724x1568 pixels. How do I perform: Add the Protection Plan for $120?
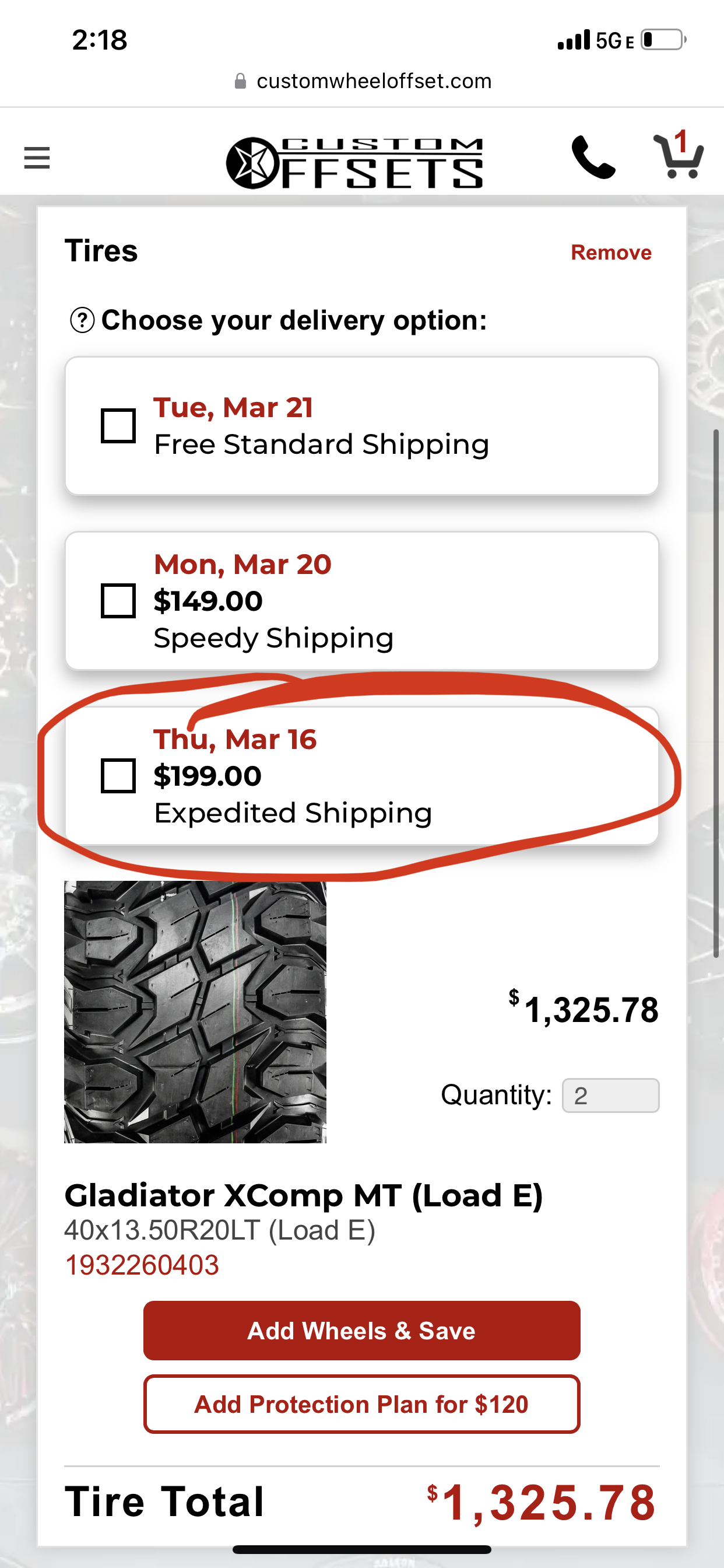click(x=361, y=1405)
